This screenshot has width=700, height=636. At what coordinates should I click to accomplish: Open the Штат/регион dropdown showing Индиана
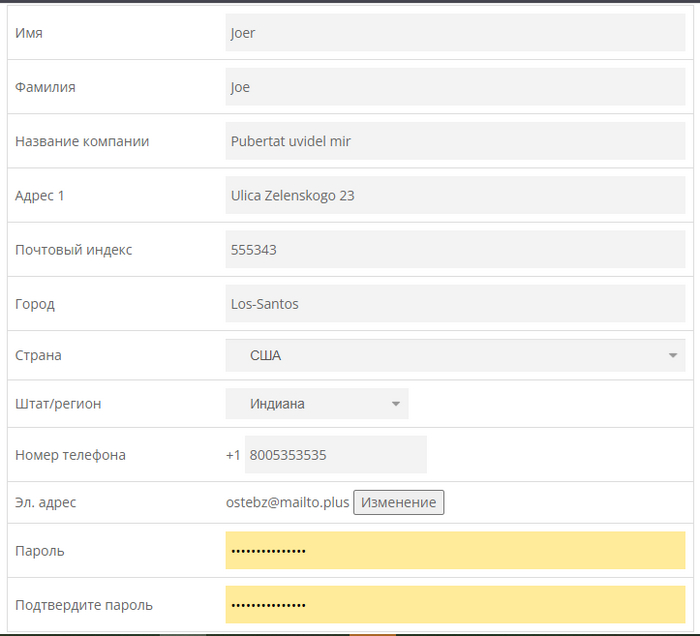point(317,403)
